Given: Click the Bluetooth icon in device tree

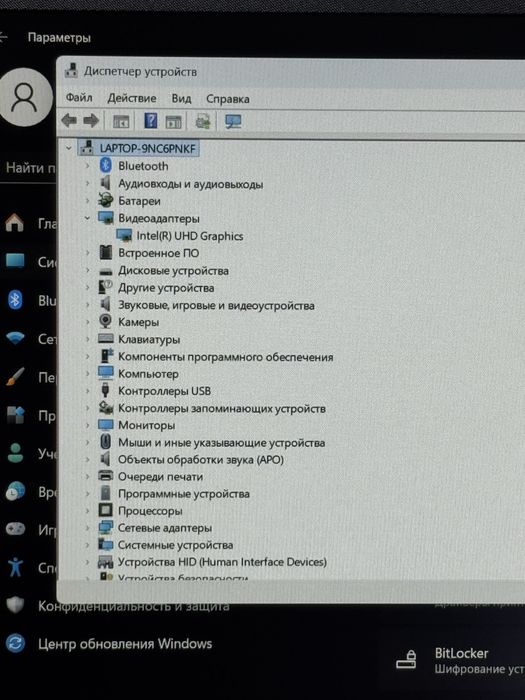Looking at the screenshot, I should 105,166.
